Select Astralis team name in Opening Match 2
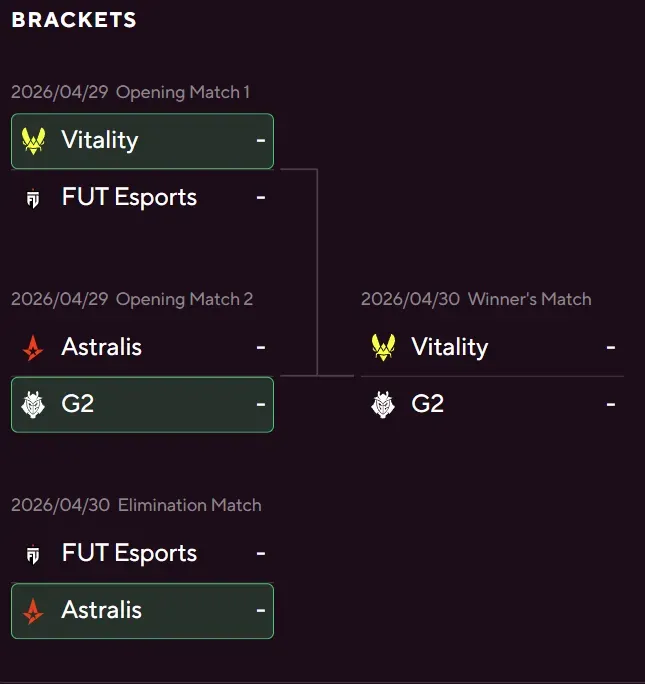Image resolution: width=645 pixels, height=684 pixels. [102, 347]
